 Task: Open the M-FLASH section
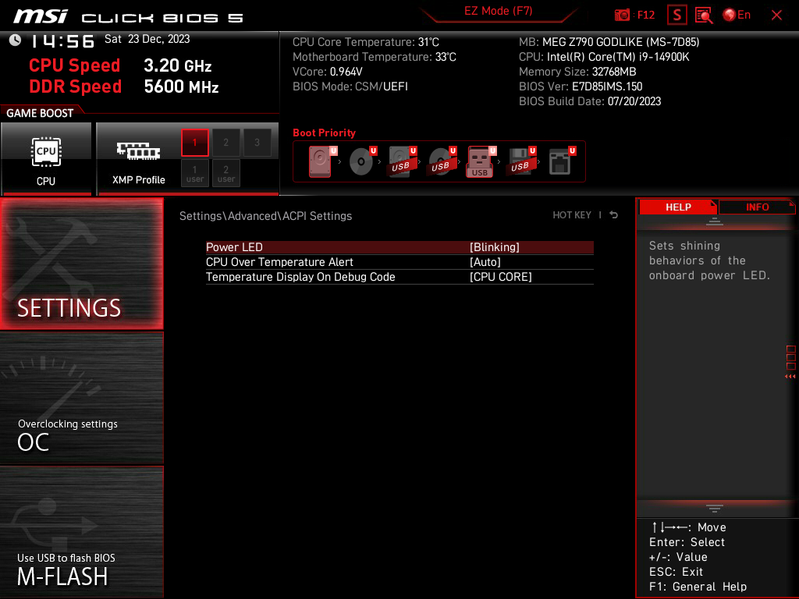coord(82,531)
